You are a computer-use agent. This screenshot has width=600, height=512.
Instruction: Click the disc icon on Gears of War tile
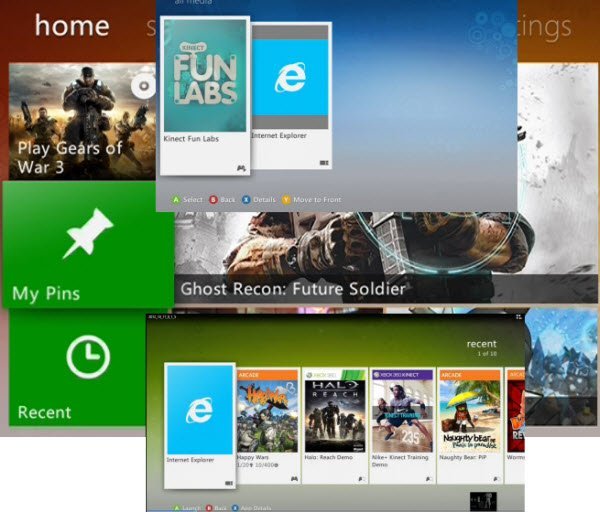[144, 86]
